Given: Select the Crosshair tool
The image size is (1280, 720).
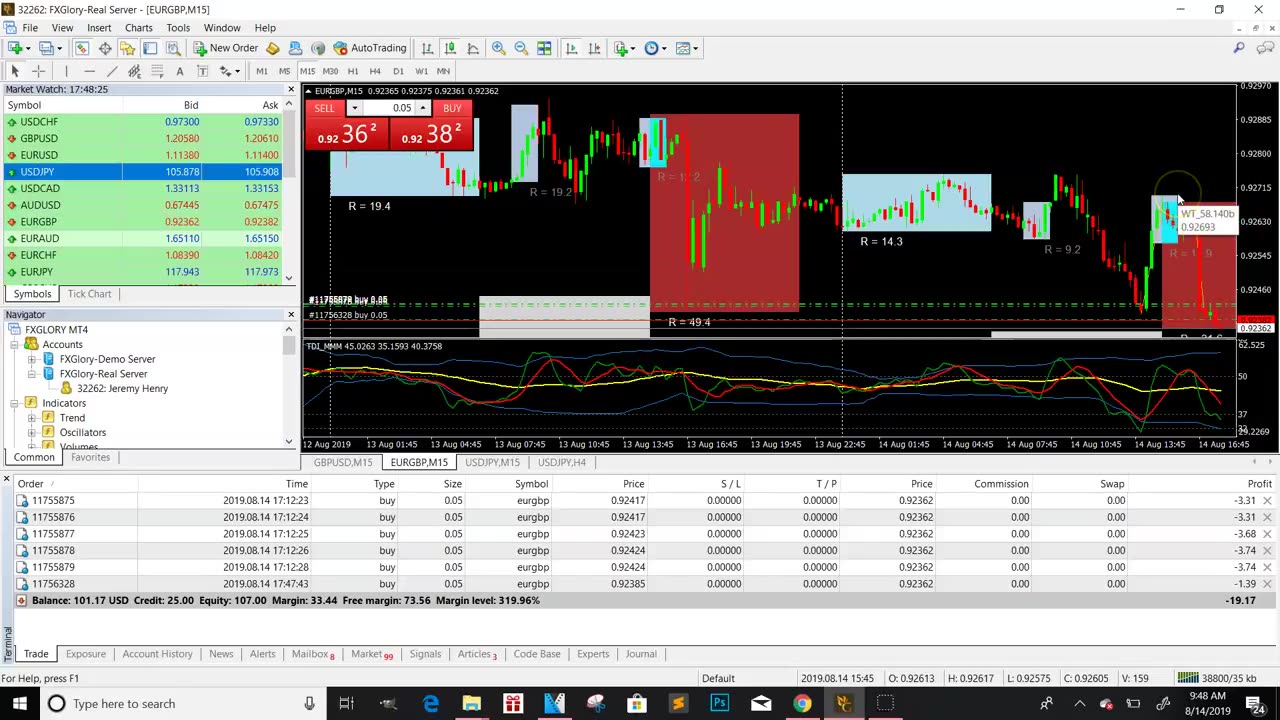Looking at the screenshot, I should (38, 71).
